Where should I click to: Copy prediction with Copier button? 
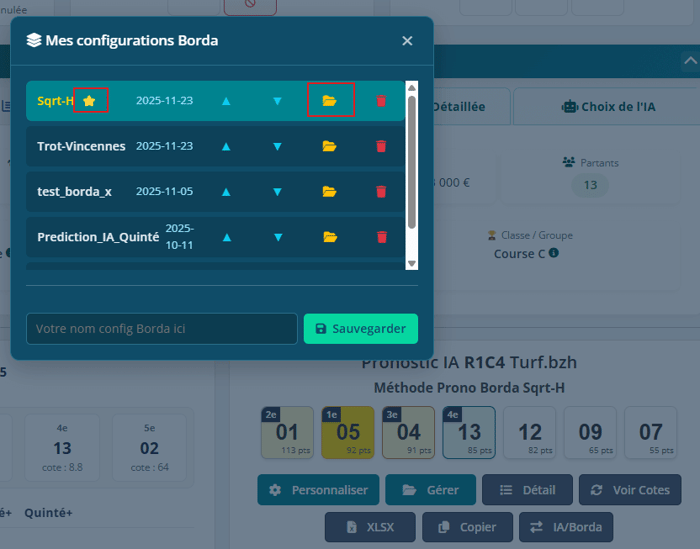pos(467,527)
